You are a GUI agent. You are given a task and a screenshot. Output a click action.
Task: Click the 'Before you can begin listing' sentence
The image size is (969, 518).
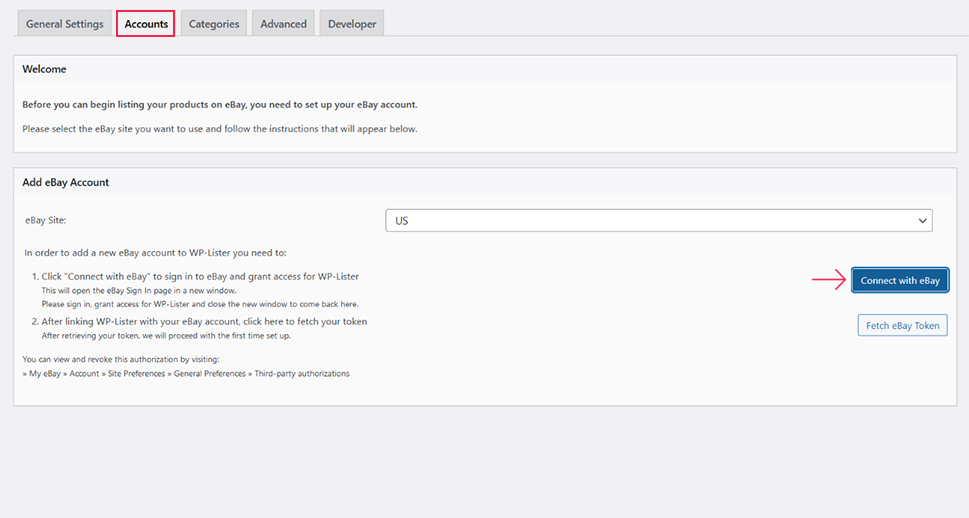pyautogui.click(x=220, y=104)
